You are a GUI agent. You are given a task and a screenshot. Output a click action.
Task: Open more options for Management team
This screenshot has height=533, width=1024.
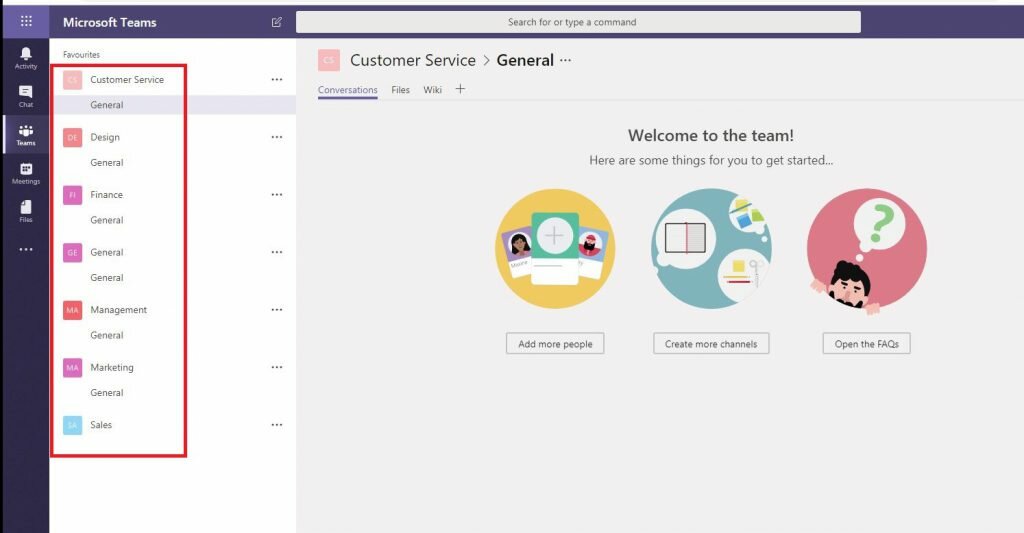(x=277, y=310)
